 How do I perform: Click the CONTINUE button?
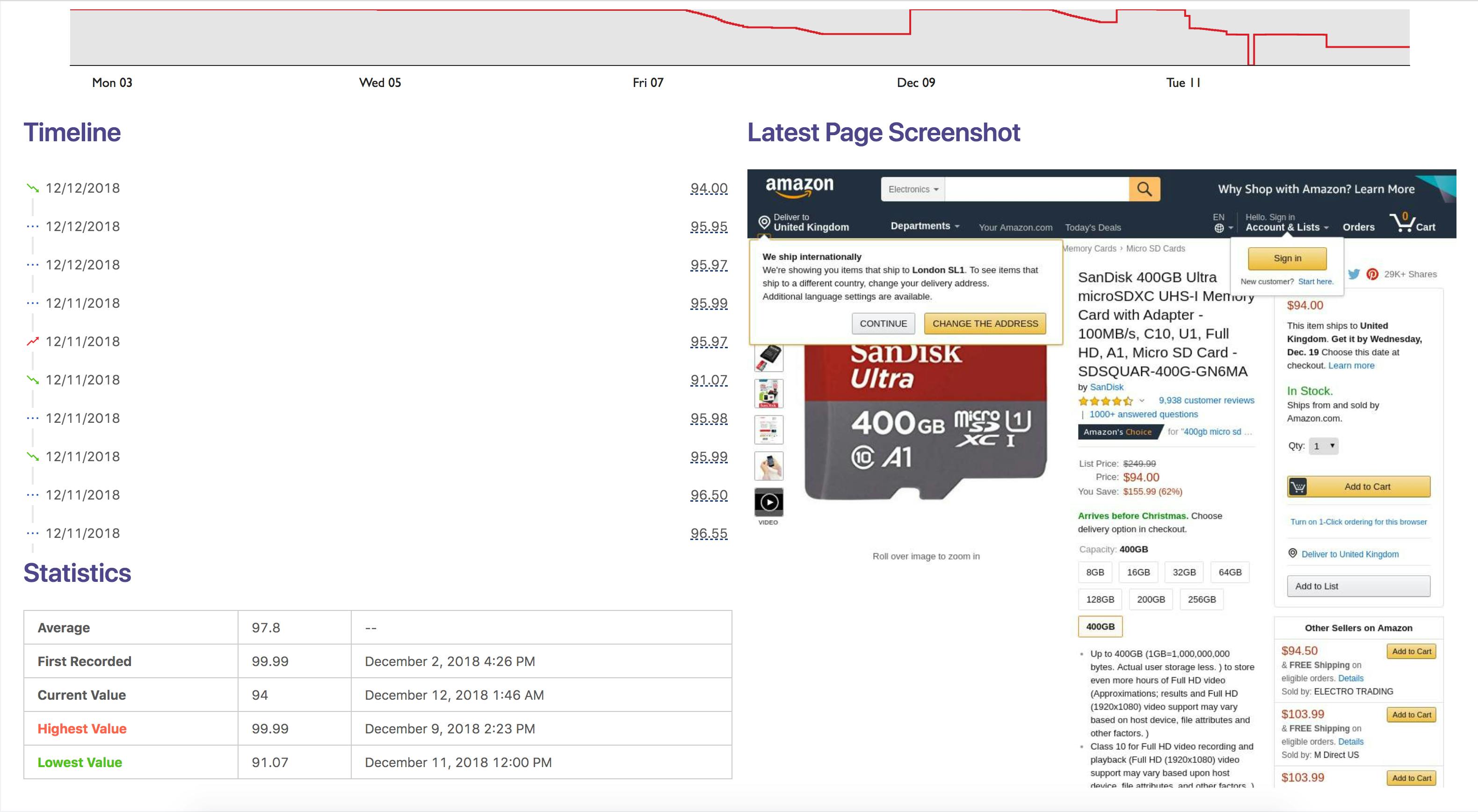point(883,324)
